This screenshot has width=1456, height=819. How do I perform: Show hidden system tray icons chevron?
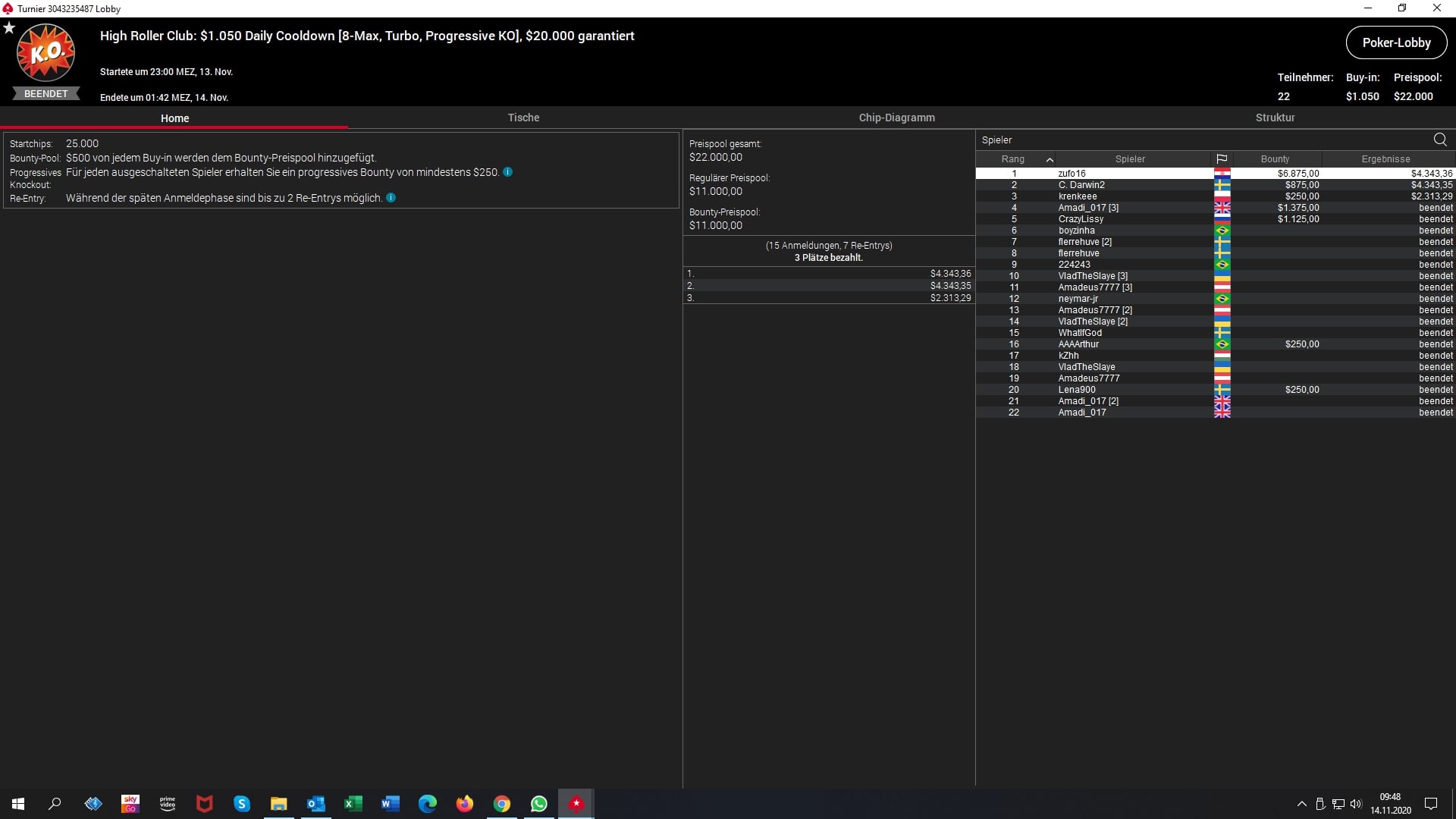point(1302,804)
